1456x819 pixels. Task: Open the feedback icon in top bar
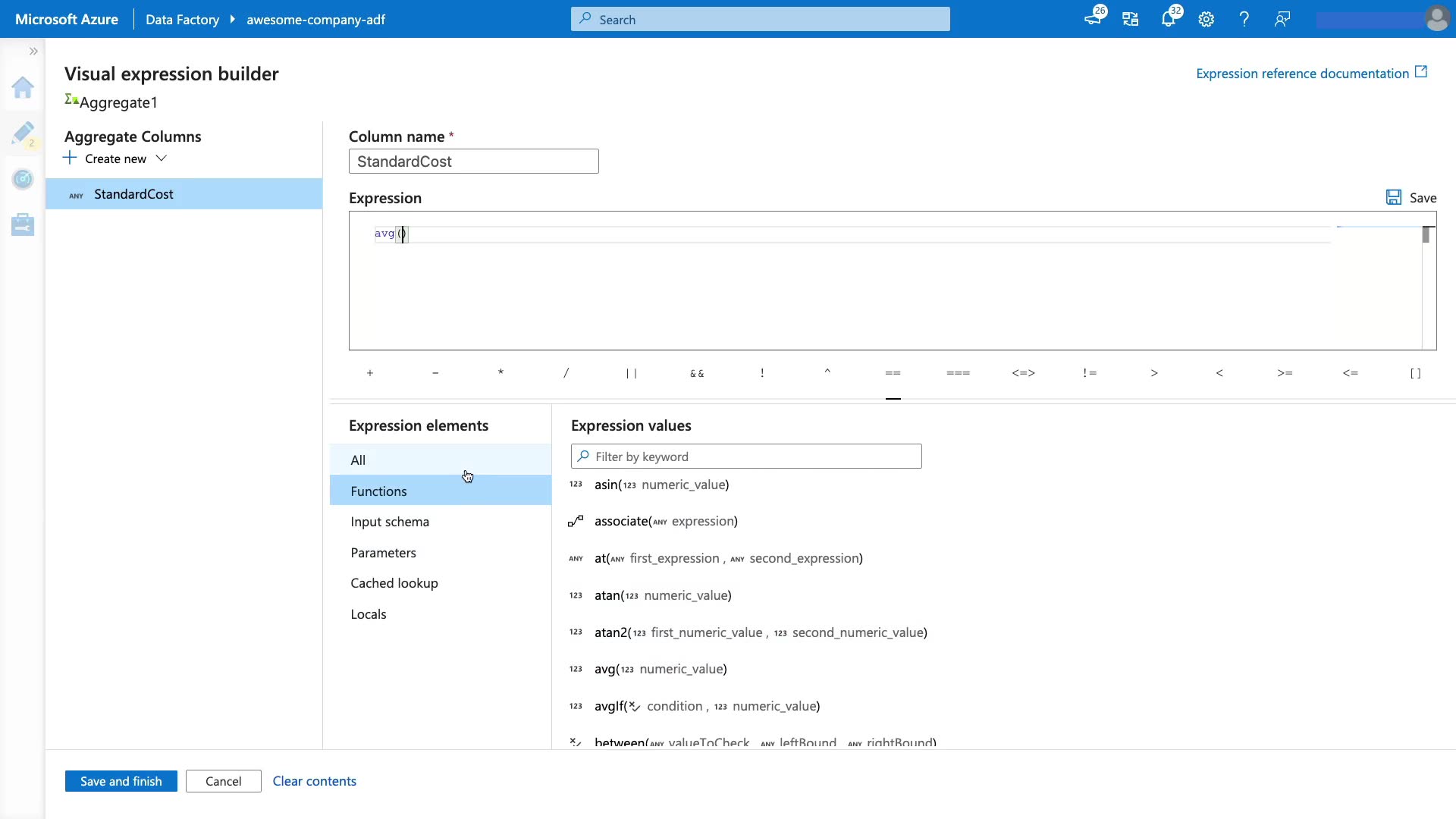pyautogui.click(x=1282, y=20)
